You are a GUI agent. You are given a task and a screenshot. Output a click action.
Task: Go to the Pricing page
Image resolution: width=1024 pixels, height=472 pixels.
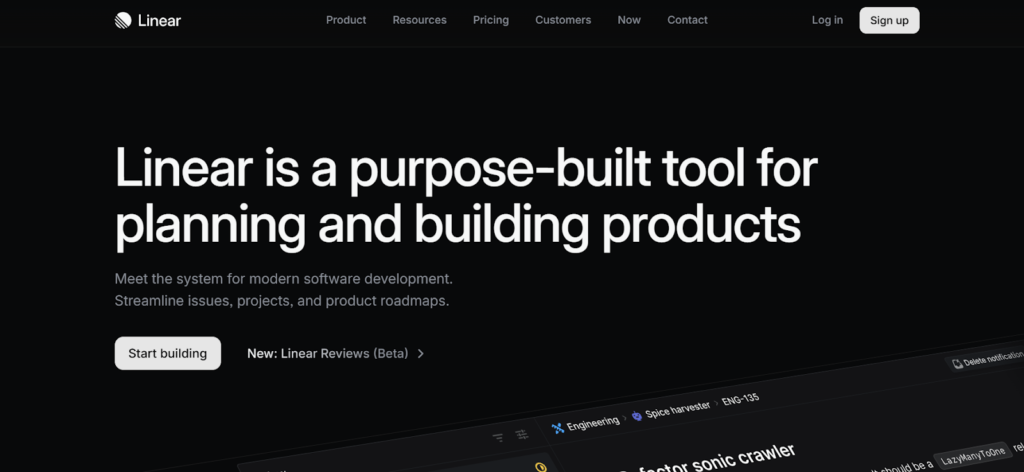tap(491, 20)
